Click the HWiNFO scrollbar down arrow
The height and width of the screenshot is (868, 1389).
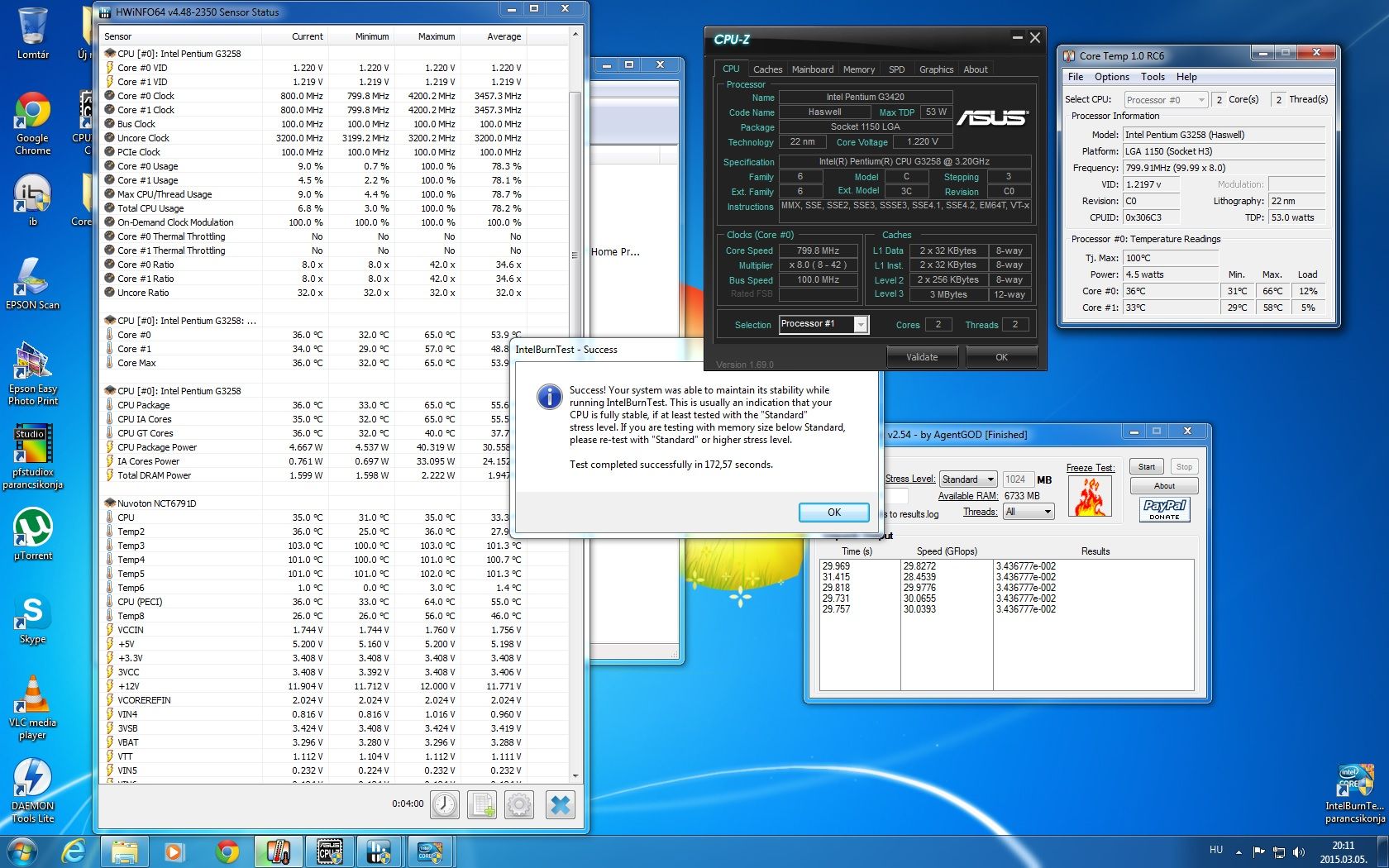[575, 777]
